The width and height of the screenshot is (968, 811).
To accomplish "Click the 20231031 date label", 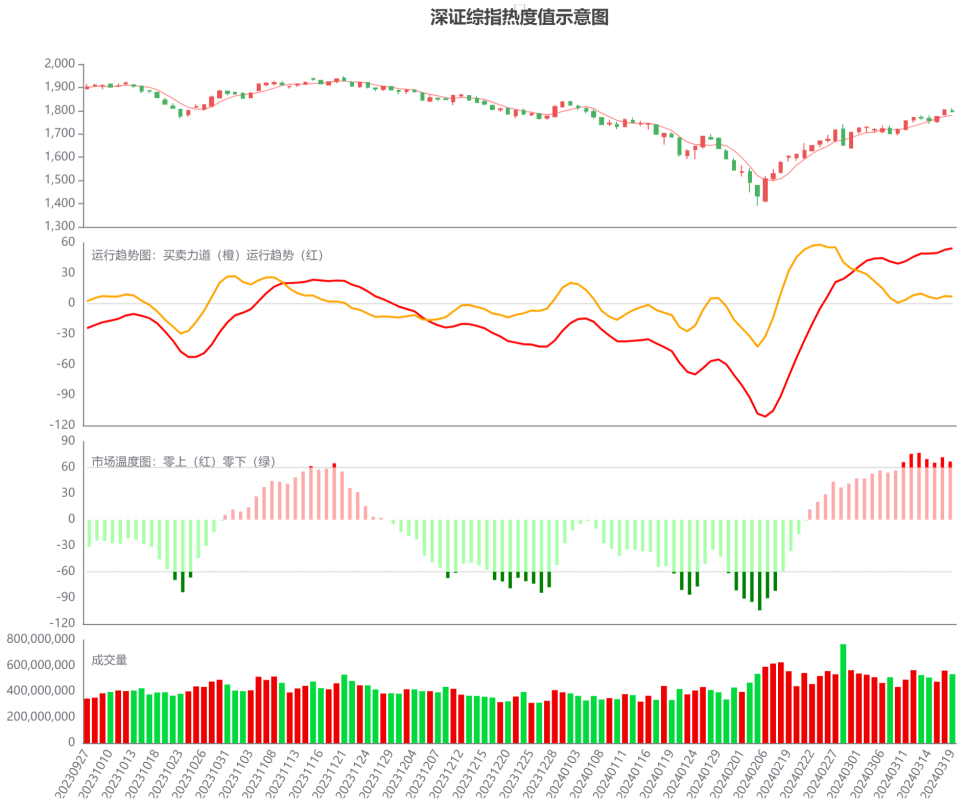I will [x=212, y=773].
